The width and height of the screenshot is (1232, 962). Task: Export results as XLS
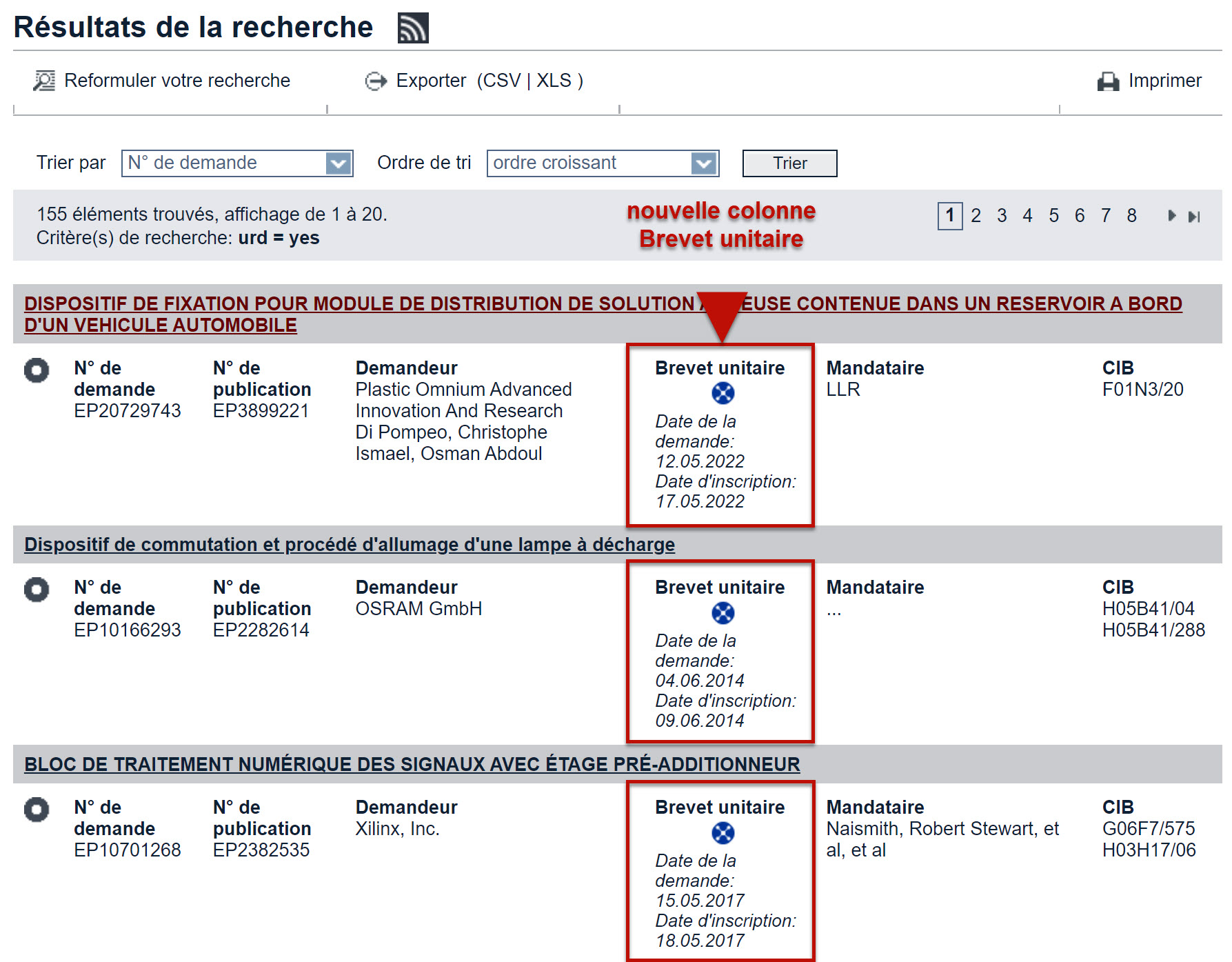(x=554, y=81)
